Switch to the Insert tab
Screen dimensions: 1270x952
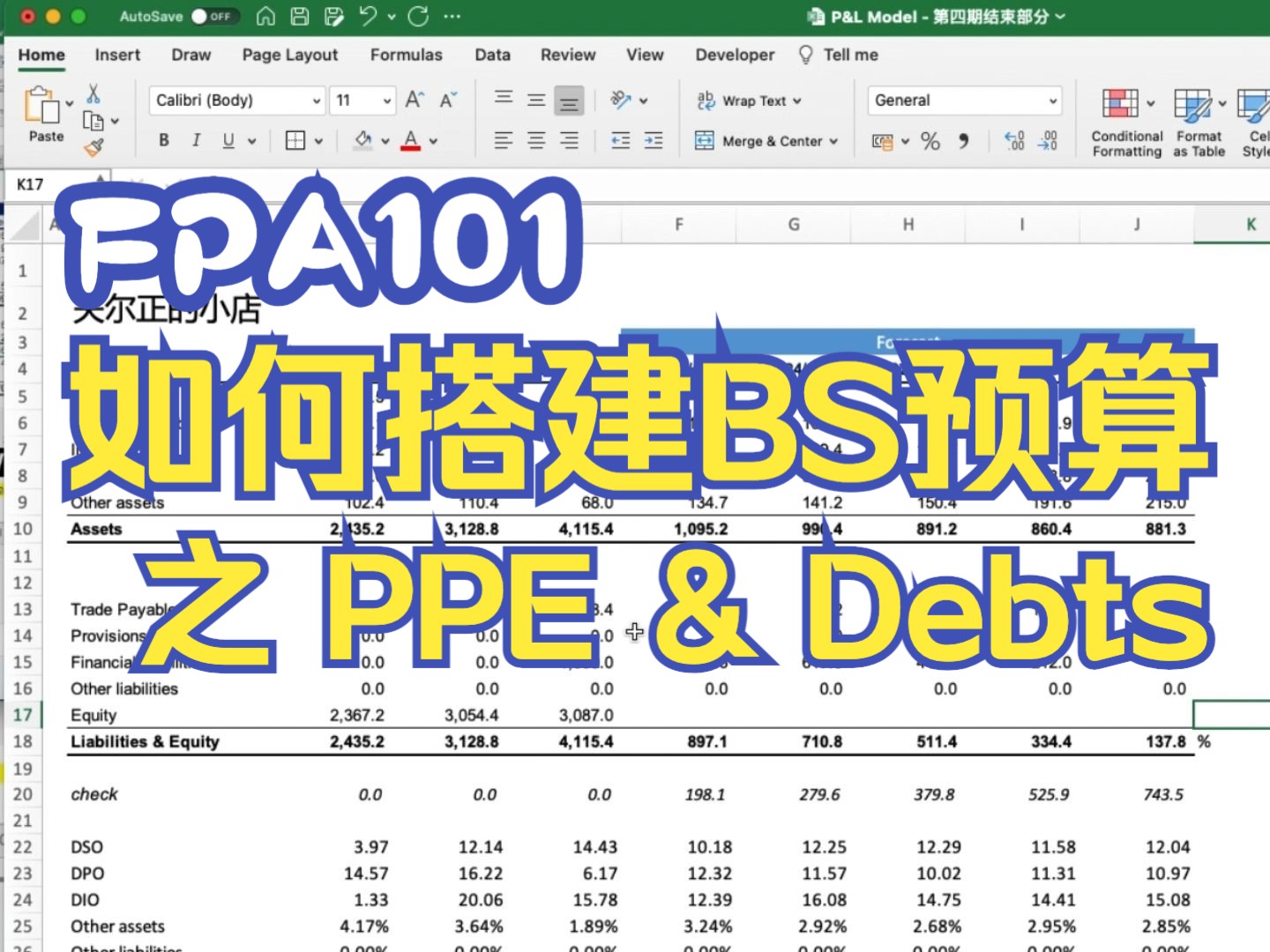click(x=117, y=55)
